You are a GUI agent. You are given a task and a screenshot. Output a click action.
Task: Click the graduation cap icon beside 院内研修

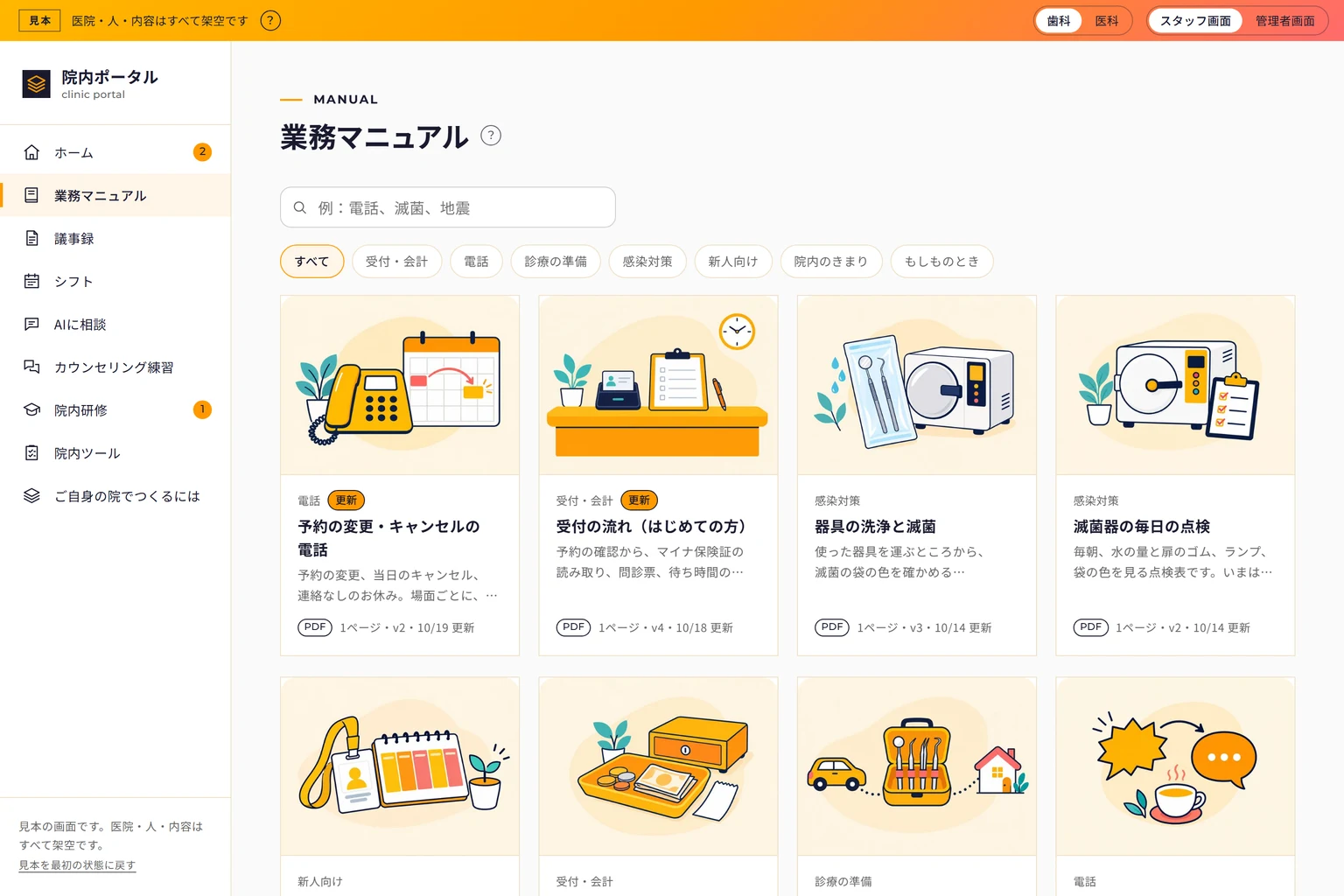pyautogui.click(x=31, y=409)
